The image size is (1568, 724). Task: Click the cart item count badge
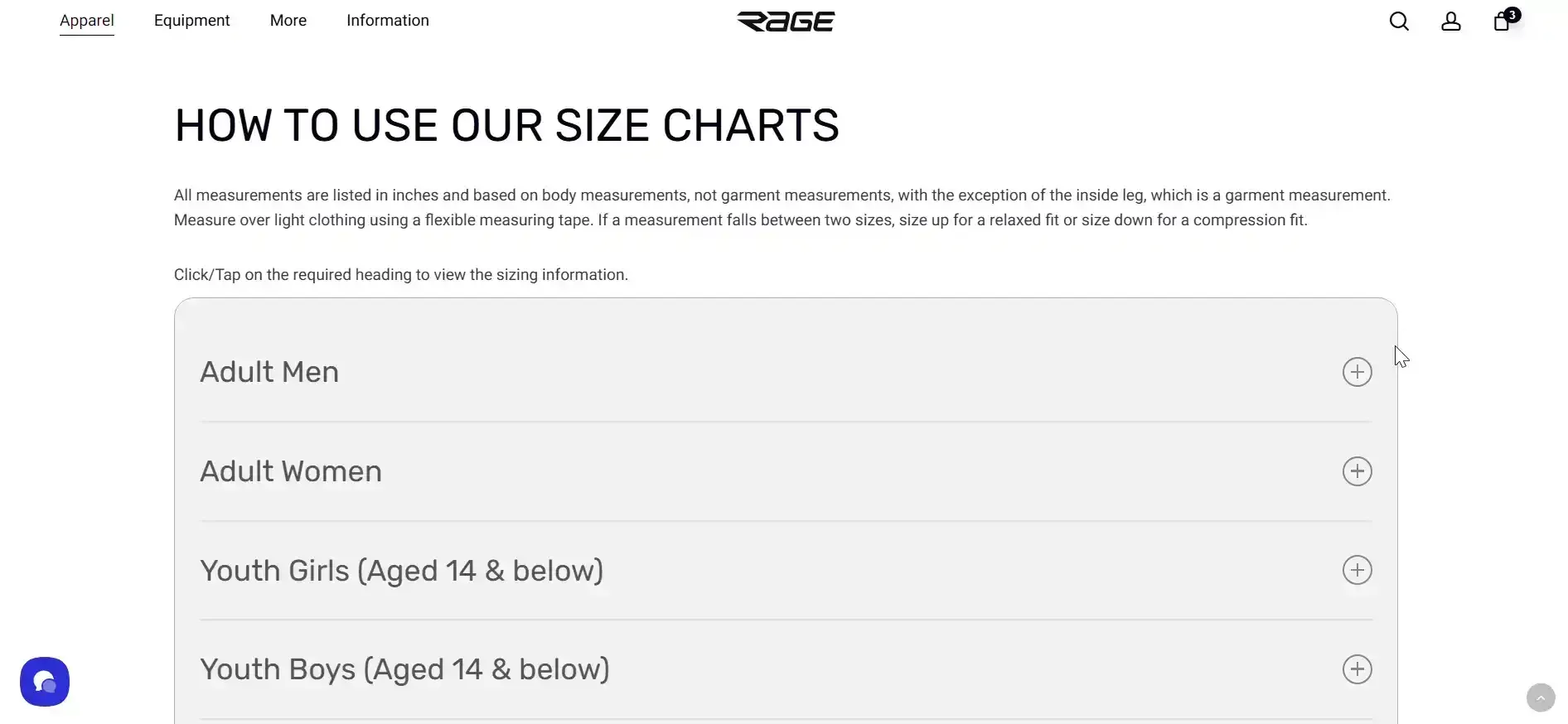click(x=1512, y=15)
